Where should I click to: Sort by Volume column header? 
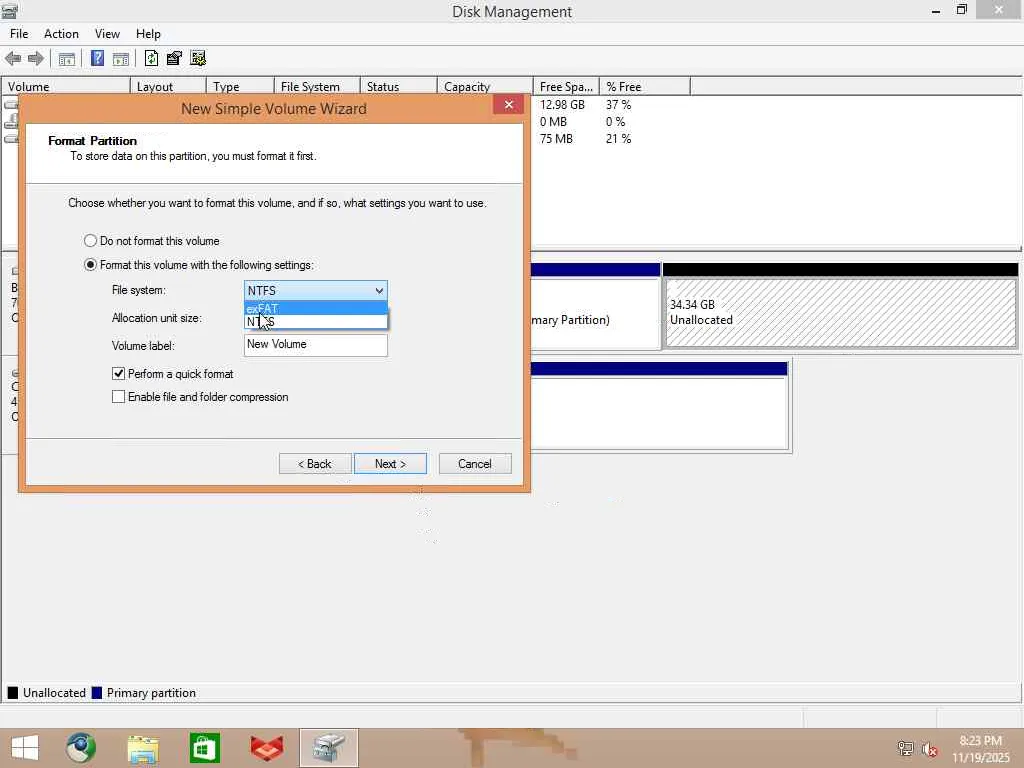point(66,86)
